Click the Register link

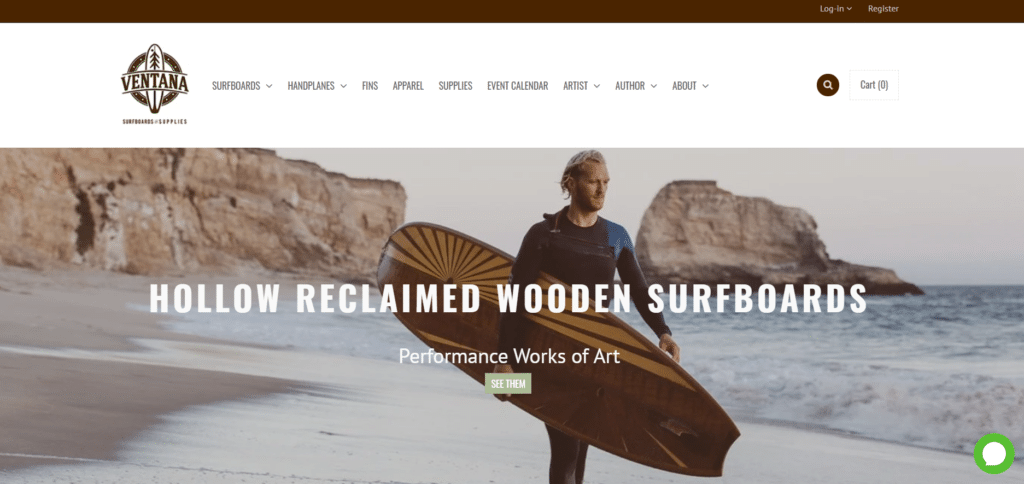883,8
